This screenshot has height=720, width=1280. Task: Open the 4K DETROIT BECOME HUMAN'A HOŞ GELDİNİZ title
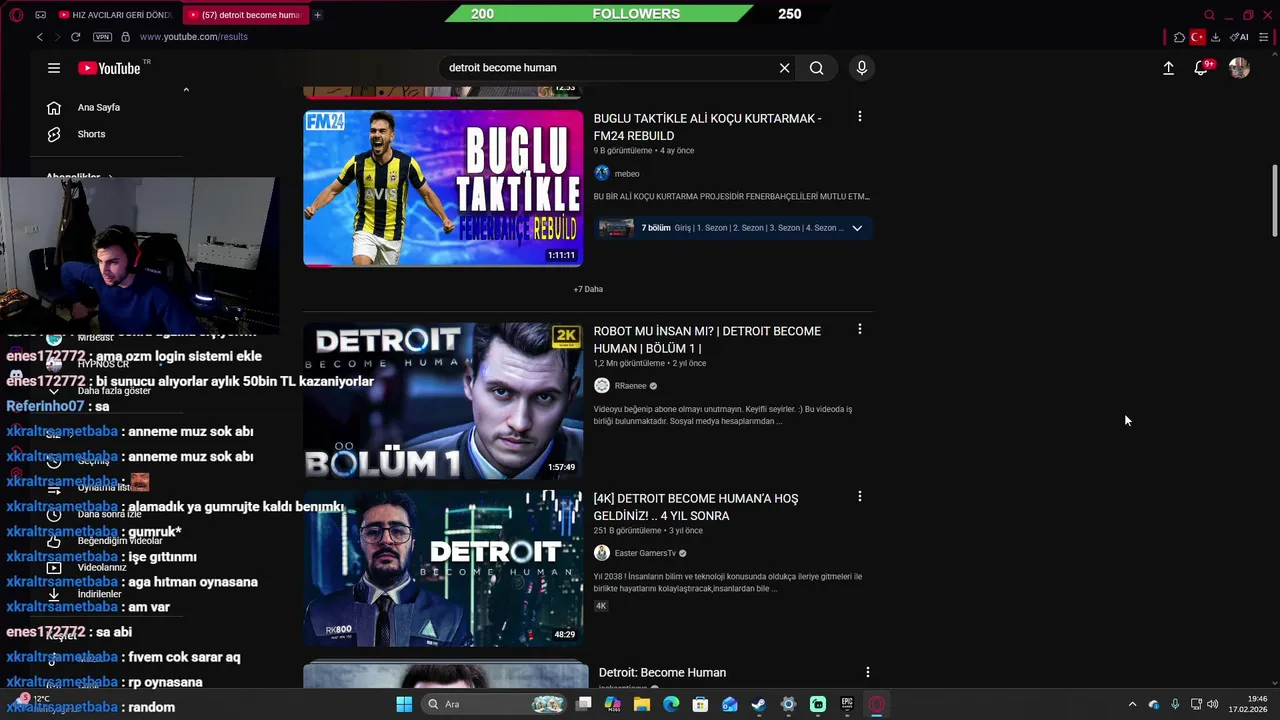(696, 507)
